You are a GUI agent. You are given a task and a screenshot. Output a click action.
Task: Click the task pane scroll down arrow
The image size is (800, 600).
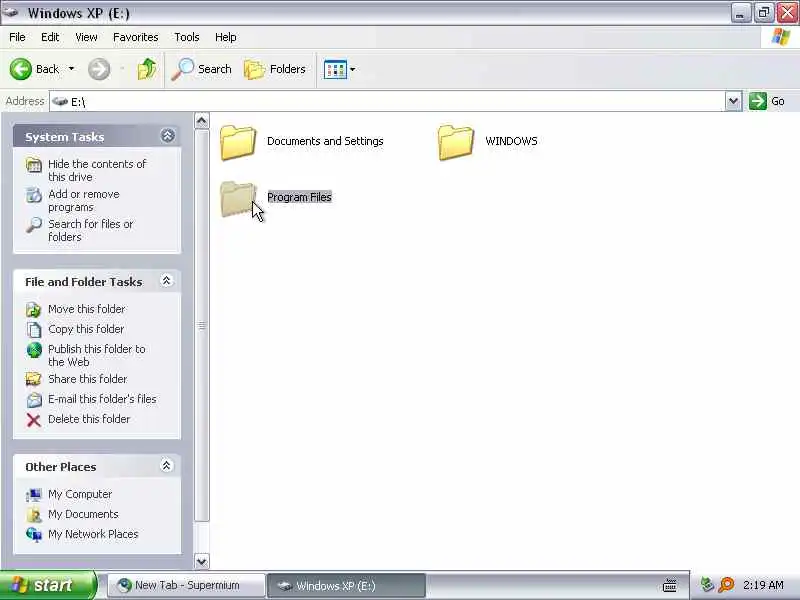coord(202,562)
